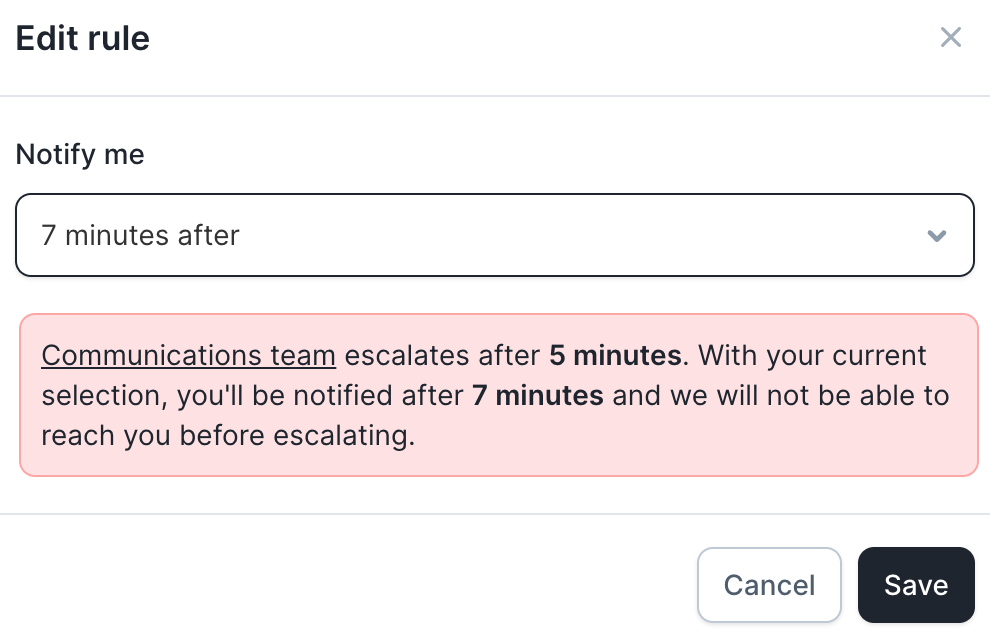990x644 pixels.
Task: Select the 'Notify me' label
Action: [x=80, y=155]
